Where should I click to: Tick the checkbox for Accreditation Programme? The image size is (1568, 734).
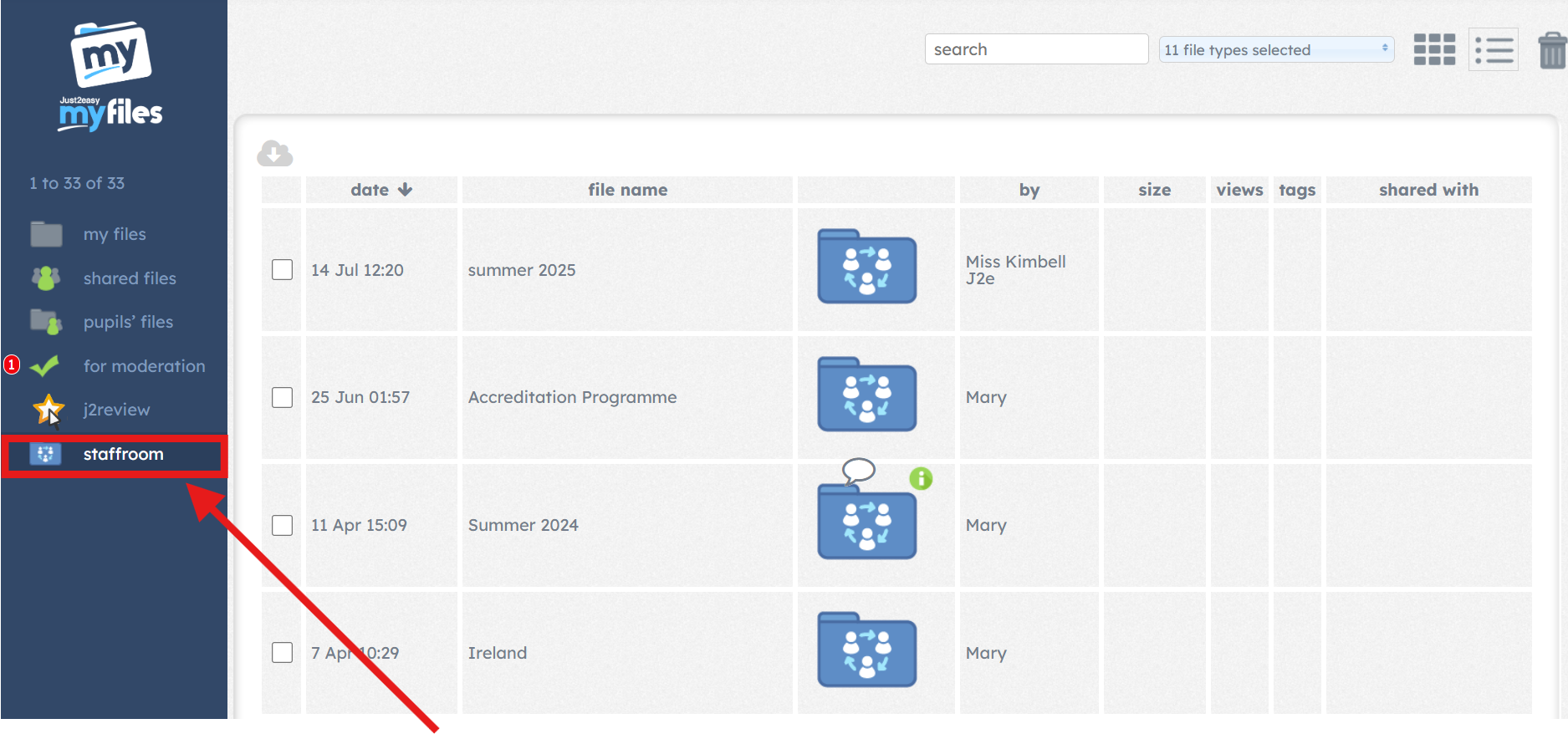click(283, 397)
